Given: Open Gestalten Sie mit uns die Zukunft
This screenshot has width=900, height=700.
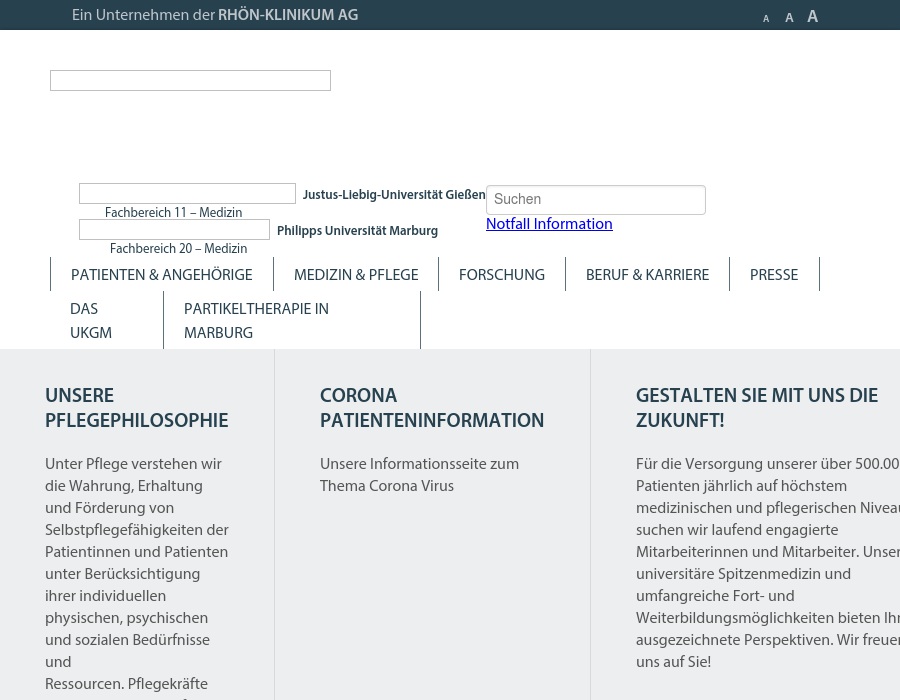Looking at the screenshot, I should tap(756, 408).
